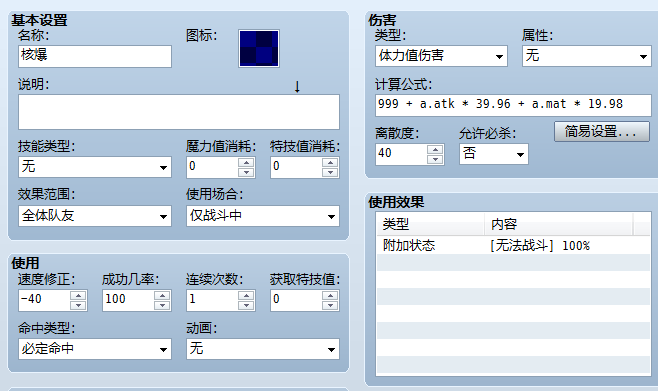Click the 内容 column header in 使用效果
658x391 pixels.
pyautogui.click(x=559, y=224)
